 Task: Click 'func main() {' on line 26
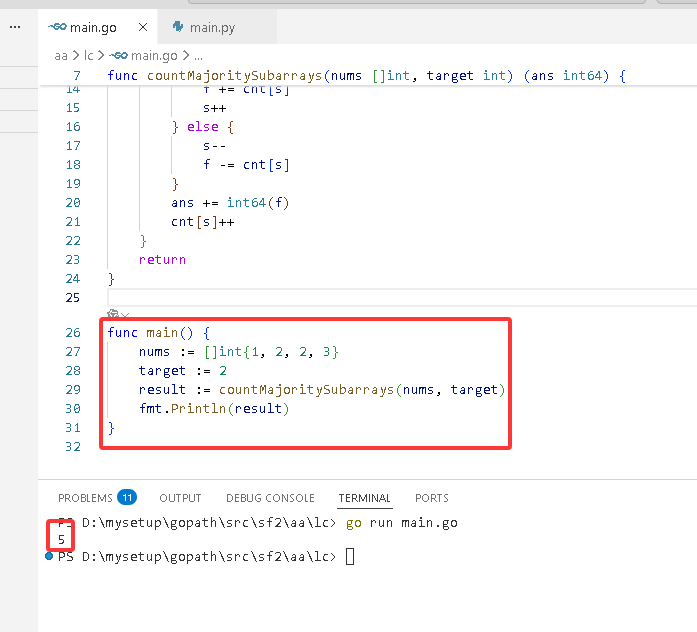[x=159, y=332]
